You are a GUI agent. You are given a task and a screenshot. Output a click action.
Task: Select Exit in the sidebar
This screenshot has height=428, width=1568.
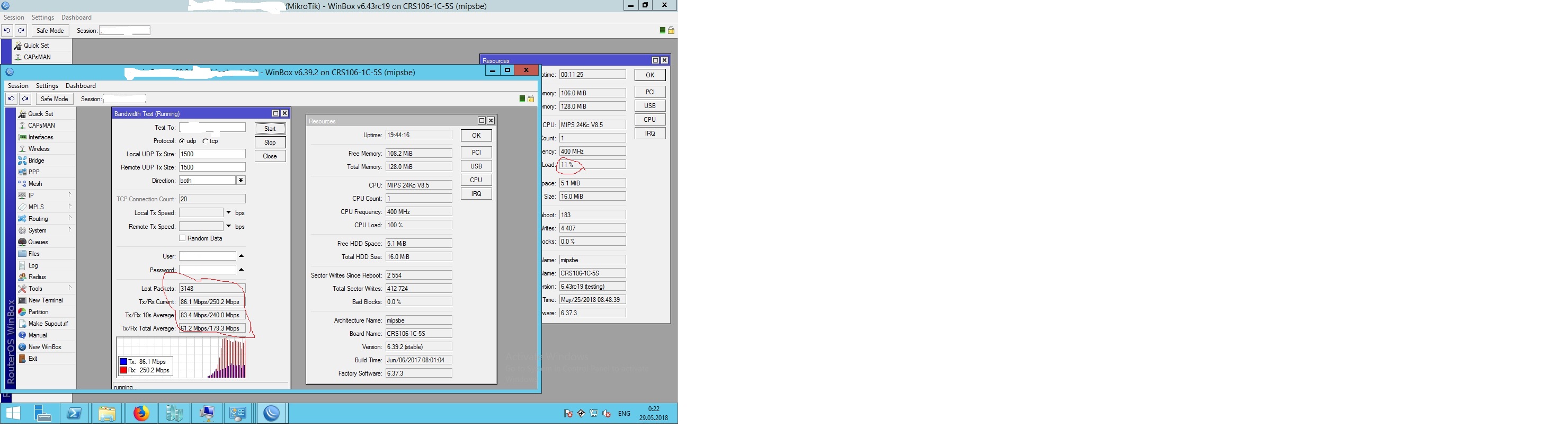[33, 359]
